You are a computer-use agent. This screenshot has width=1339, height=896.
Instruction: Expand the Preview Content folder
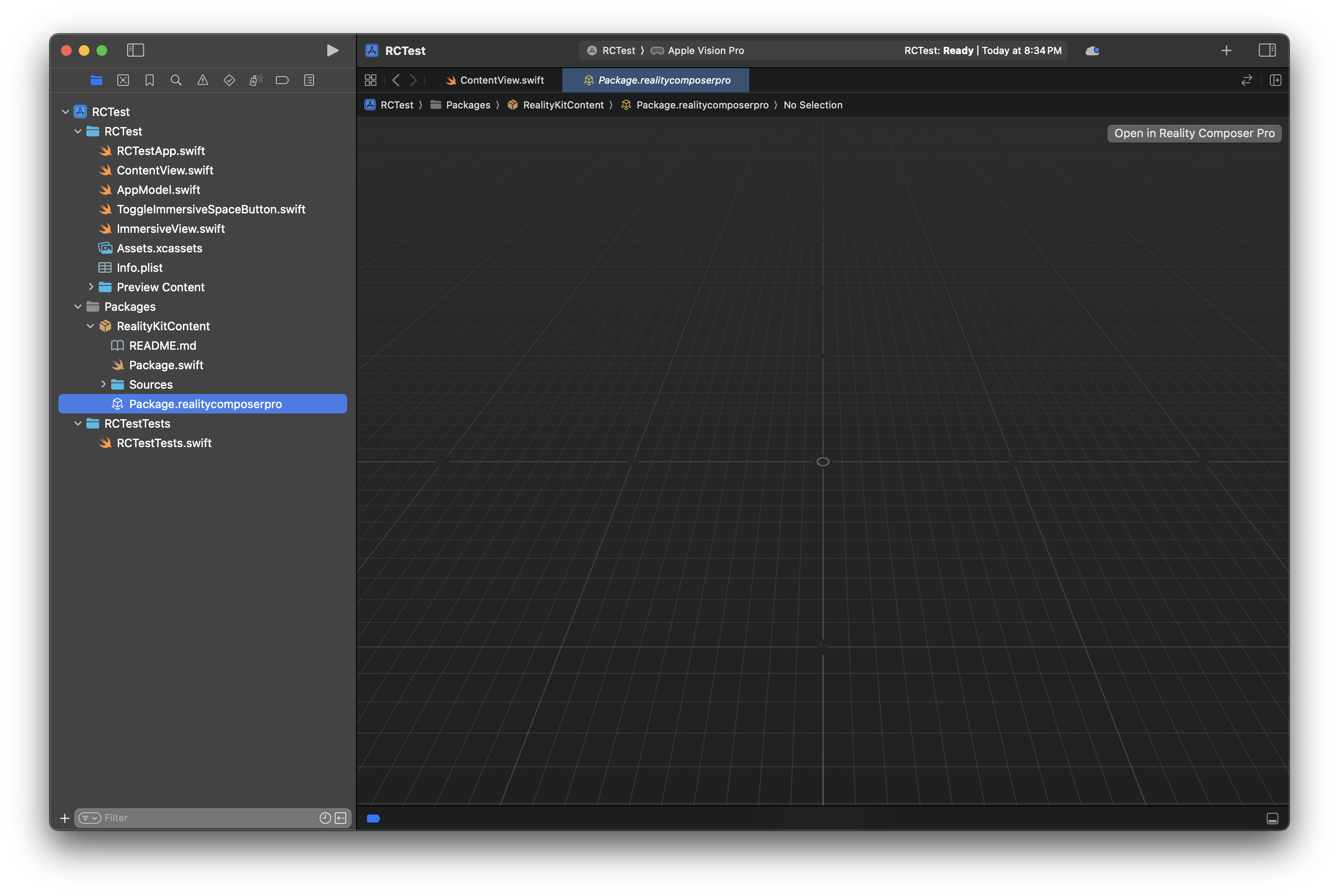coord(91,287)
